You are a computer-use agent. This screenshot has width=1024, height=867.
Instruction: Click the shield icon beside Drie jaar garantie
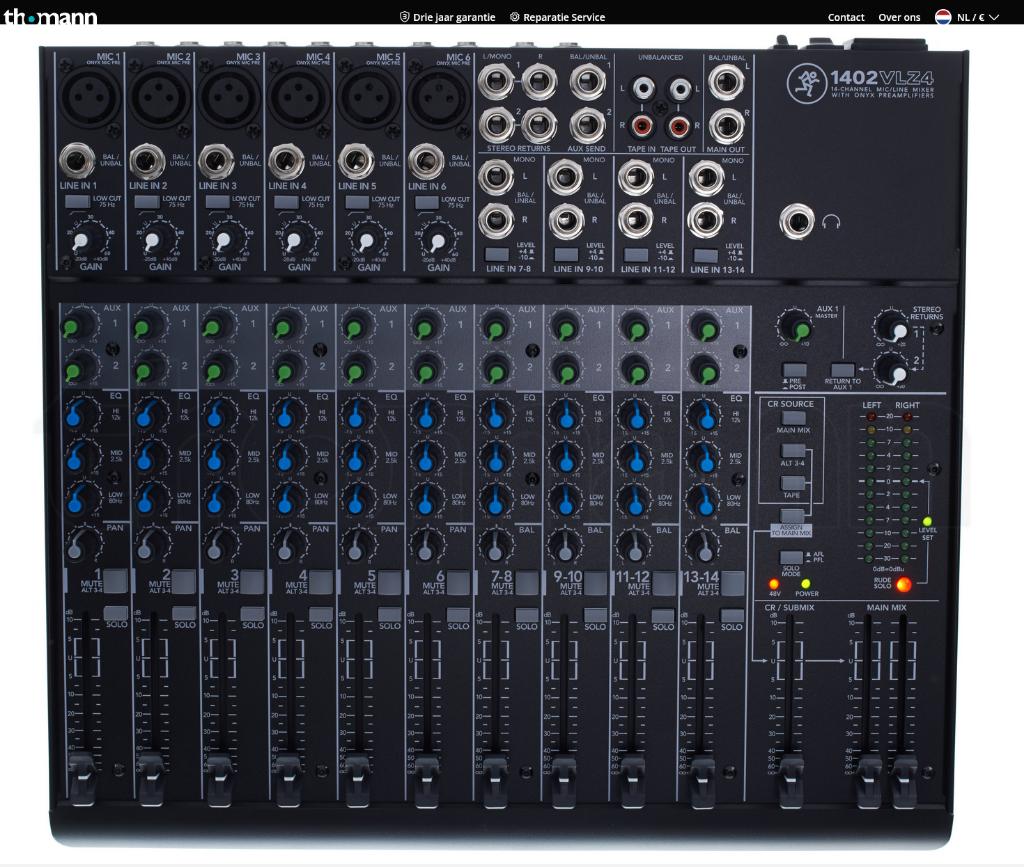(x=404, y=17)
